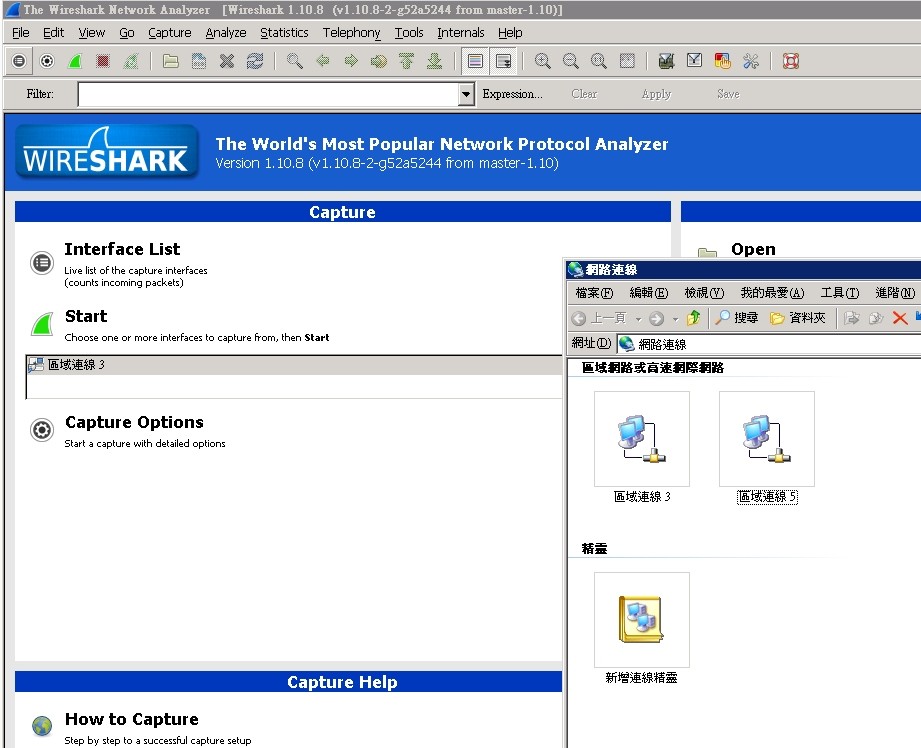Click the How to Capture help link

[132, 719]
